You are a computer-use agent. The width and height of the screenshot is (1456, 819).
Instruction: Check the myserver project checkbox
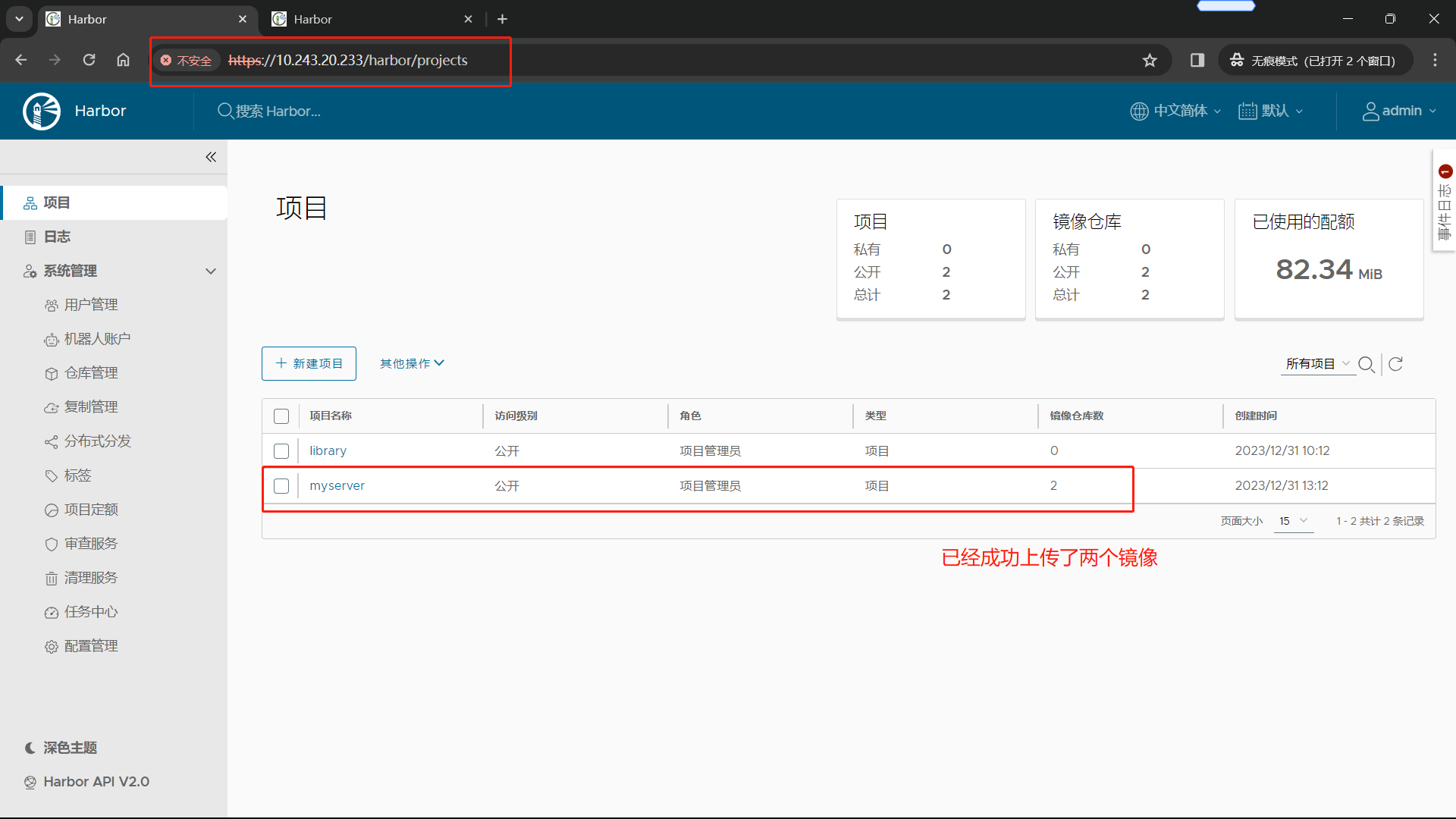coord(281,486)
